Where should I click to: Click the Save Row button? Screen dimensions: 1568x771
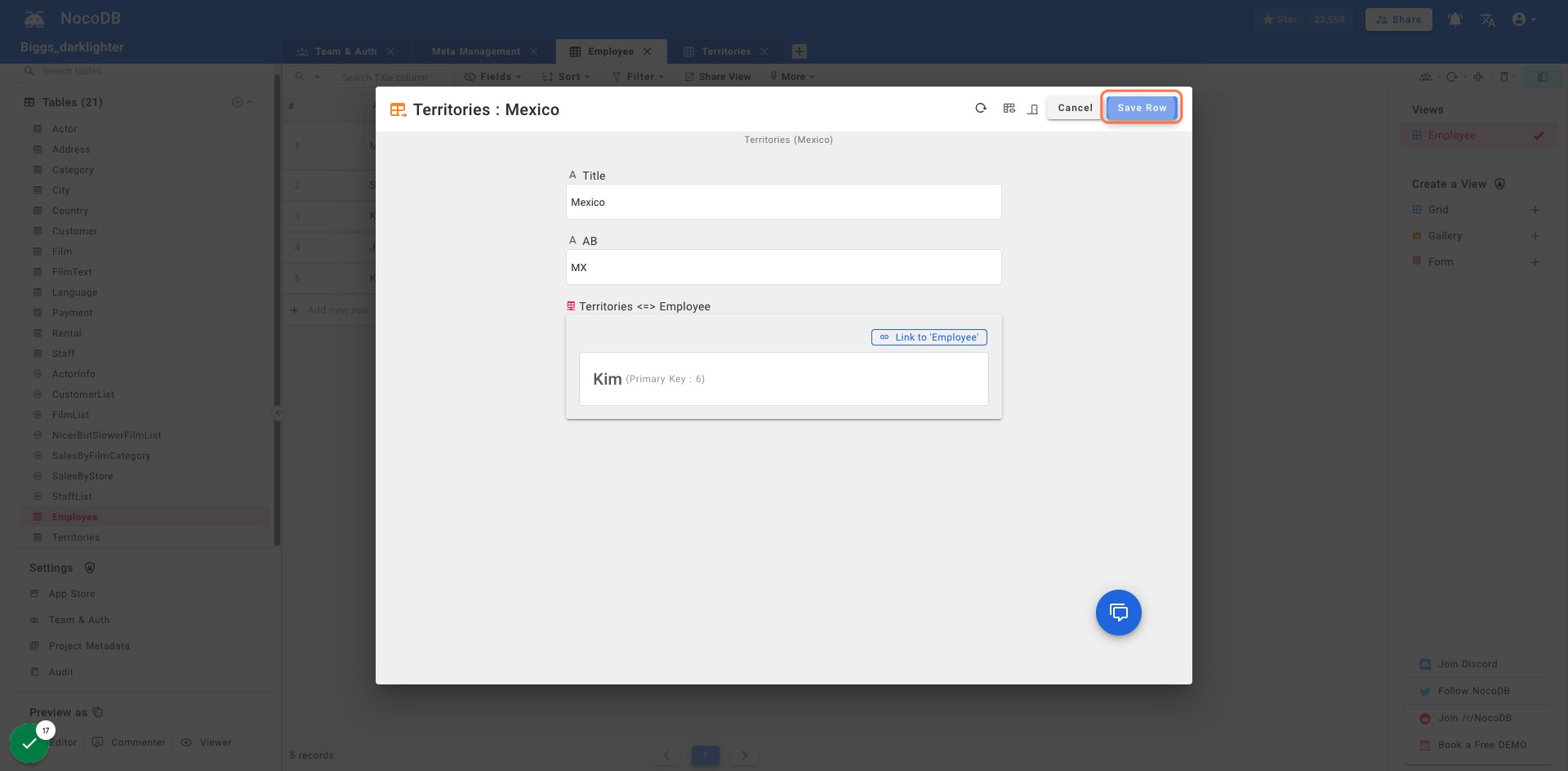pyautogui.click(x=1142, y=108)
